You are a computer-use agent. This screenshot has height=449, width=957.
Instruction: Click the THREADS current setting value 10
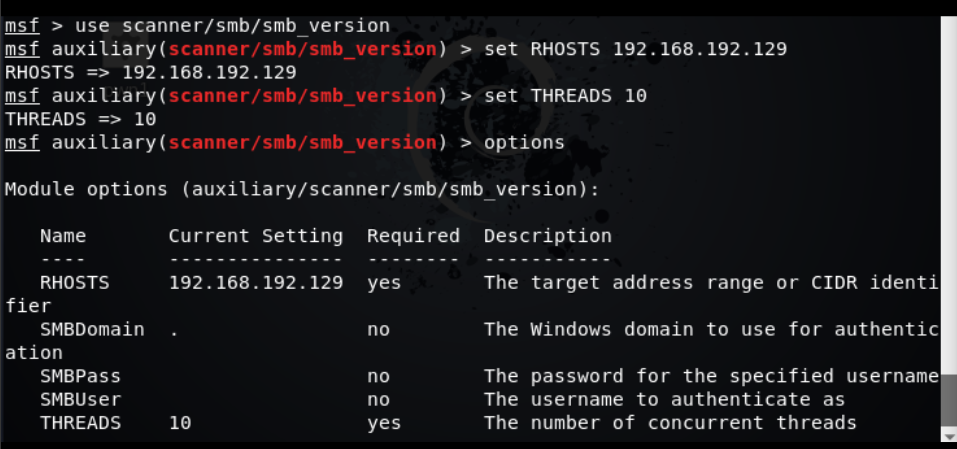(180, 423)
